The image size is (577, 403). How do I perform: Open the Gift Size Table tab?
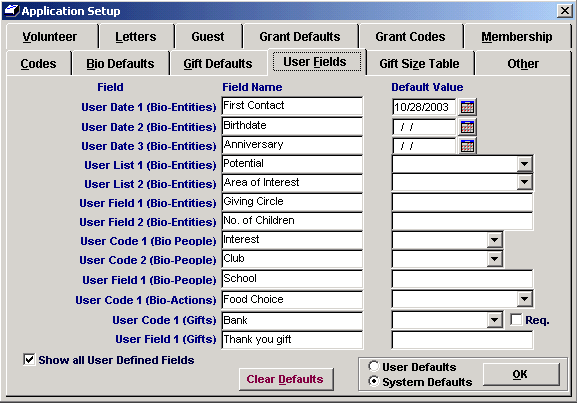tap(420, 64)
